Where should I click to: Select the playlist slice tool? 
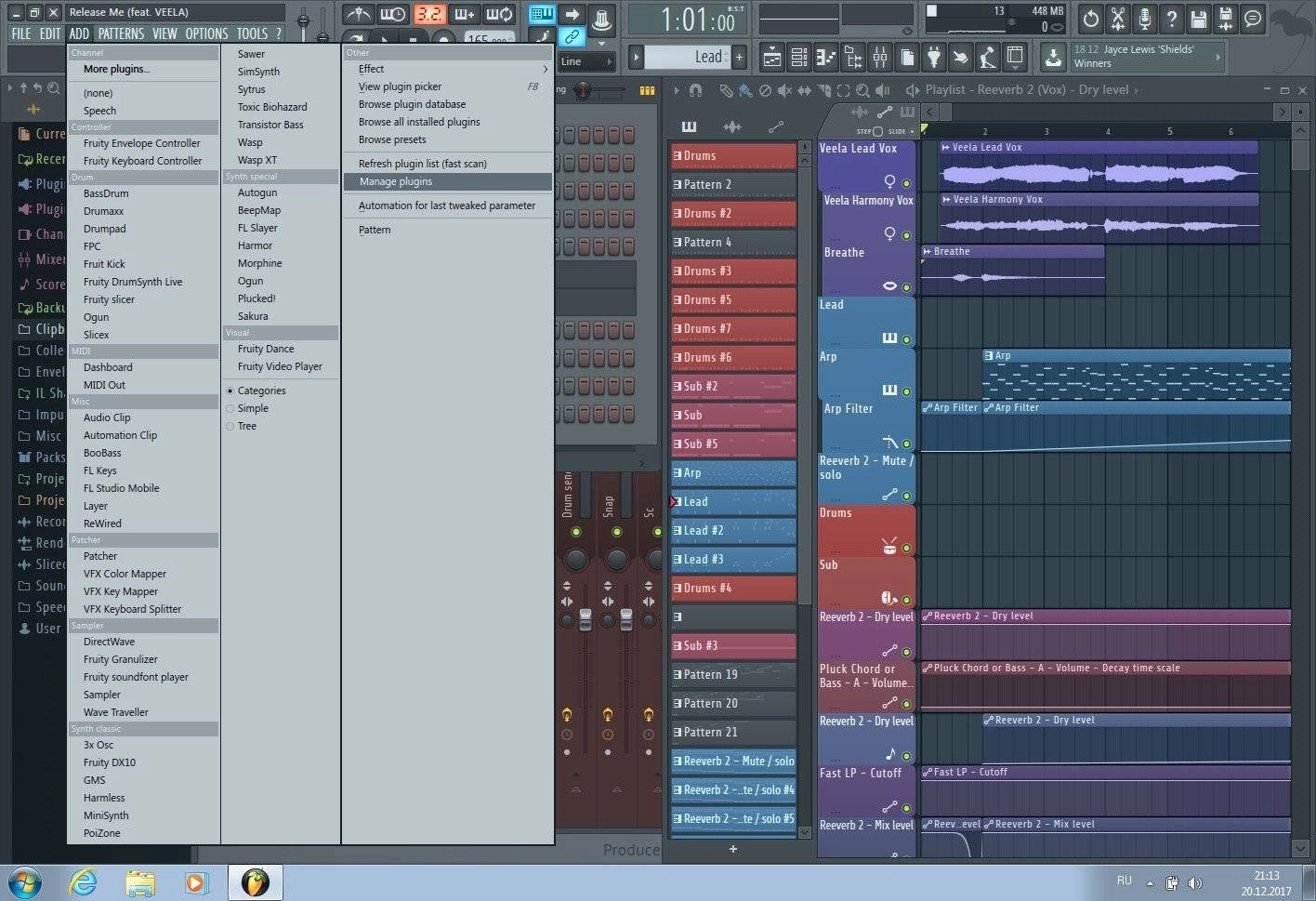click(823, 90)
